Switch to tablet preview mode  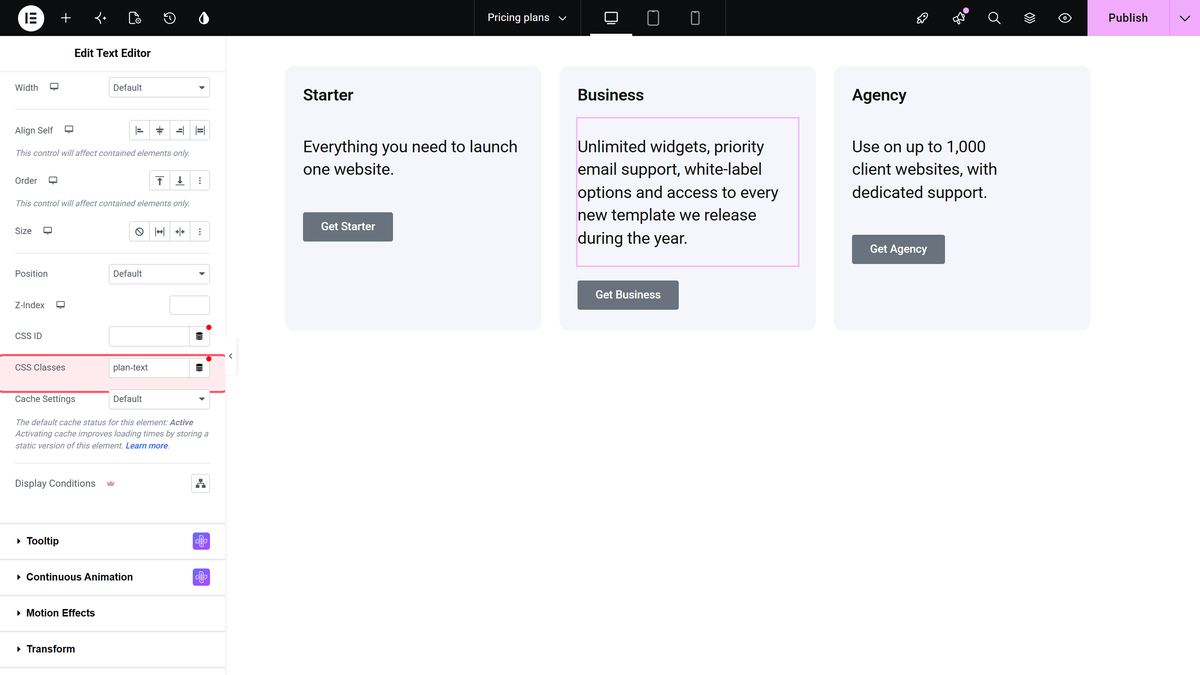pos(653,18)
